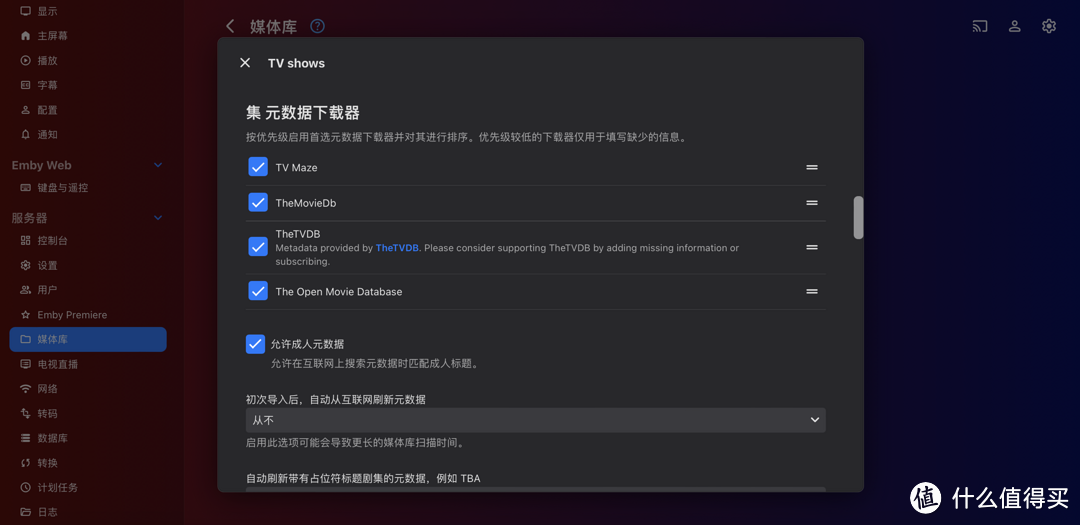Click the dashboard grid icon beside 控制台

click(25, 240)
